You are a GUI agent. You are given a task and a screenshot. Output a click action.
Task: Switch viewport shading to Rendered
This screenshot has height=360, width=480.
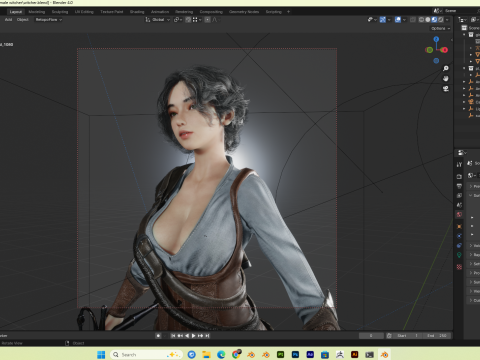(441, 20)
